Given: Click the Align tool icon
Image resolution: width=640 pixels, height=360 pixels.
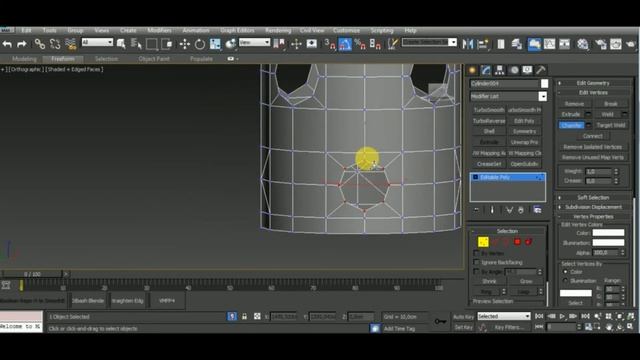Looking at the screenshot, I should click(x=483, y=44).
